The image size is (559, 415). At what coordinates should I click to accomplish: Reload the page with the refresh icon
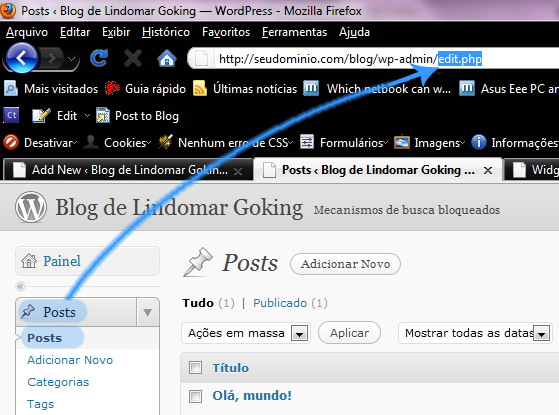pos(99,58)
